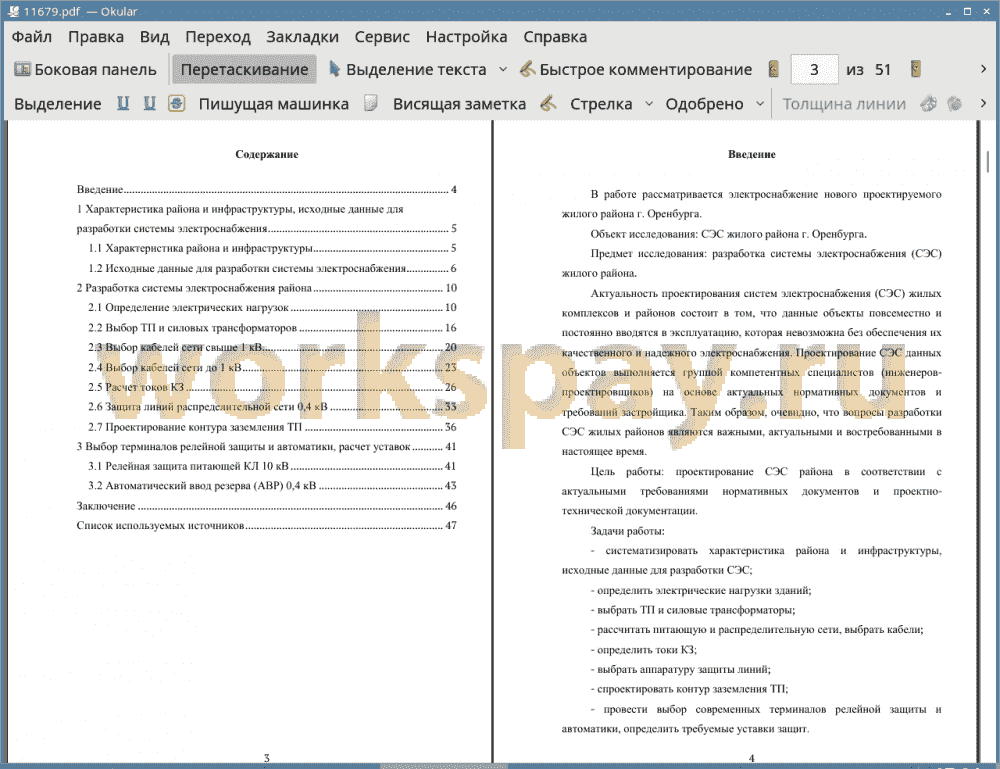Click contents entry 'Заключение' page 46
Image resolution: width=1000 pixels, height=769 pixels.
tap(267, 506)
